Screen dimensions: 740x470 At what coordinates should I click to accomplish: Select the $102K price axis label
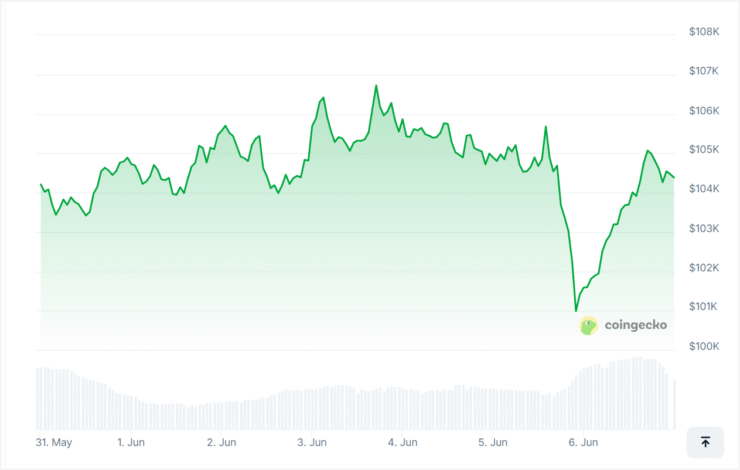coord(704,268)
